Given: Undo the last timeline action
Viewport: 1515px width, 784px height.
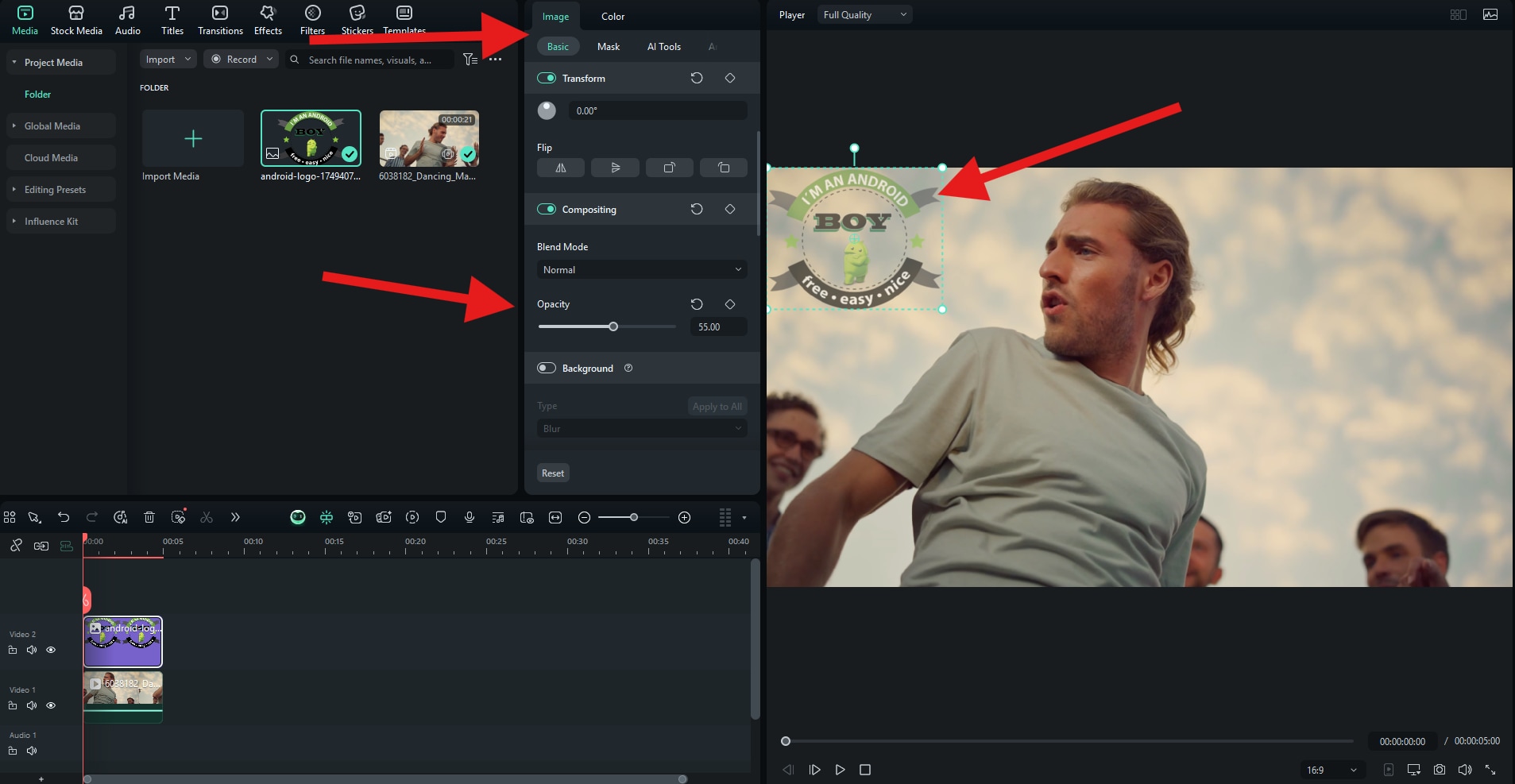Looking at the screenshot, I should coord(64,517).
